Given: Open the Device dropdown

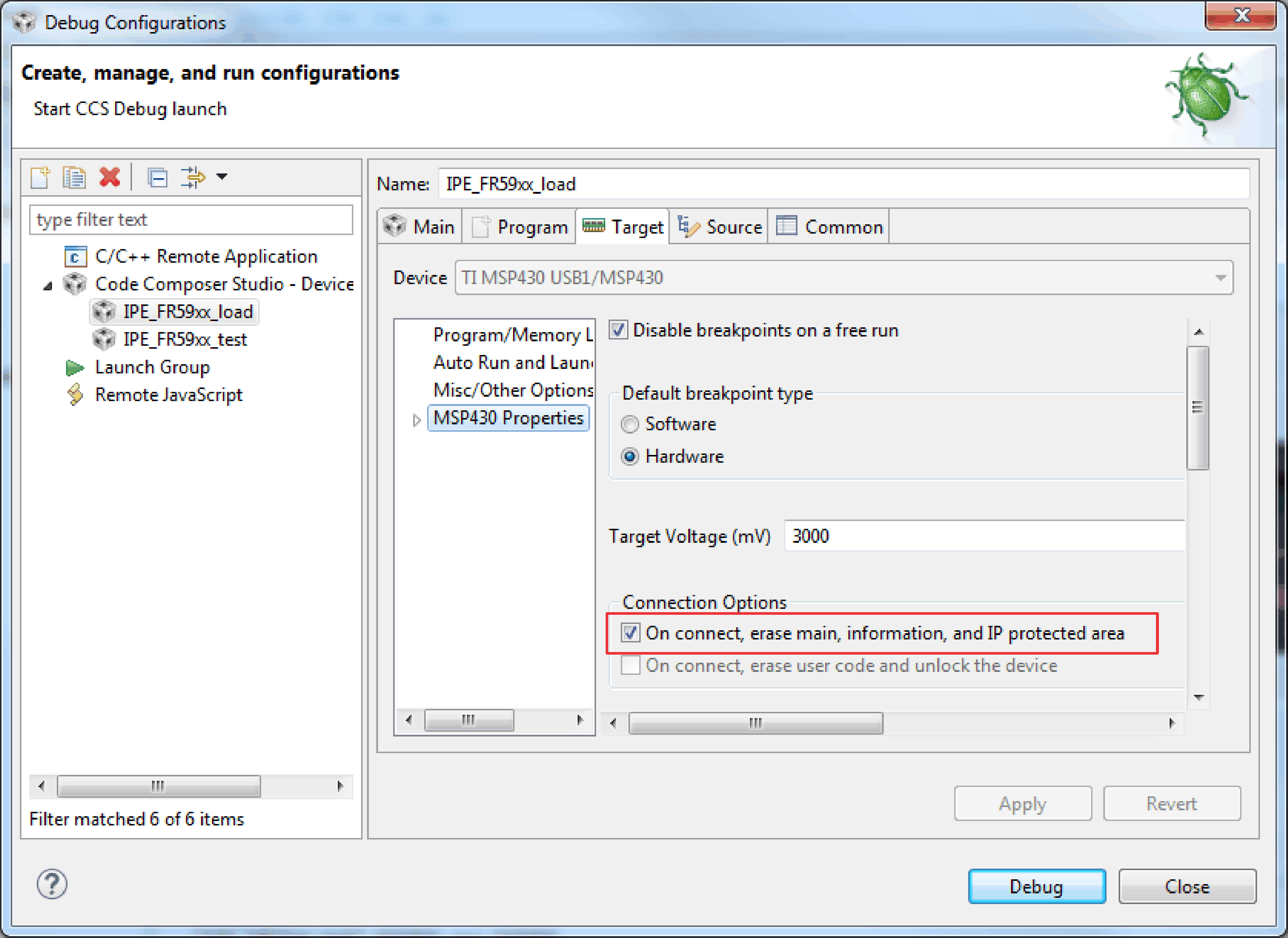Looking at the screenshot, I should (844, 278).
